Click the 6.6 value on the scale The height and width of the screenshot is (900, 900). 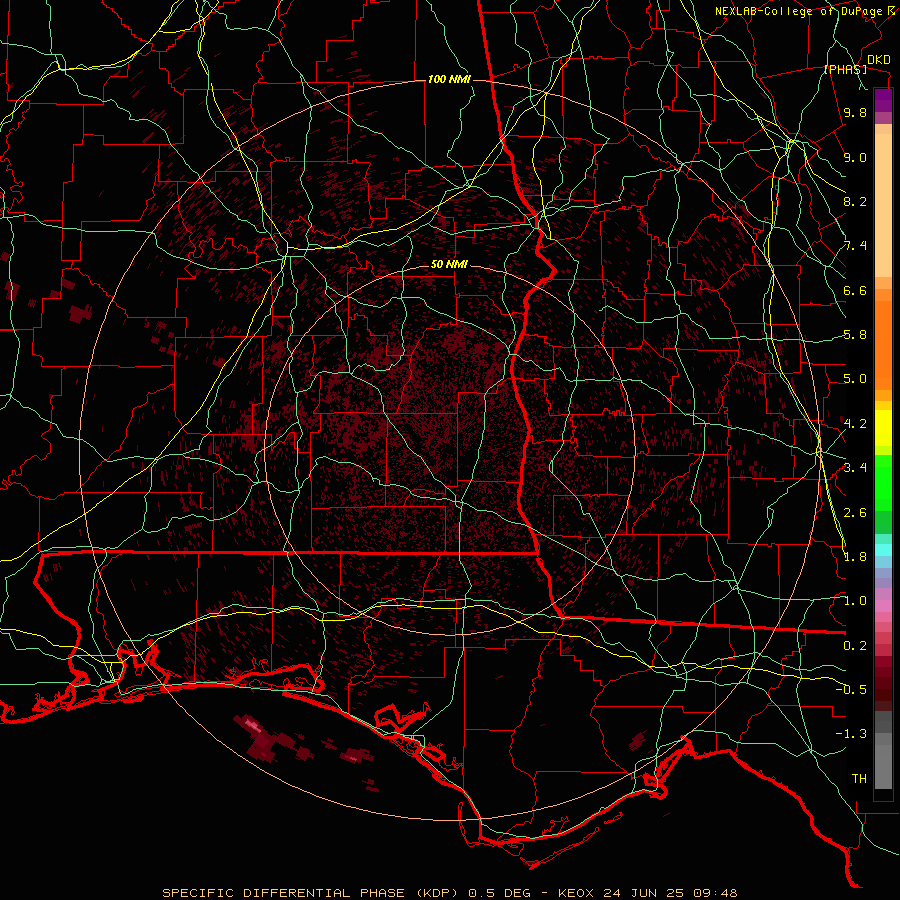(855, 290)
